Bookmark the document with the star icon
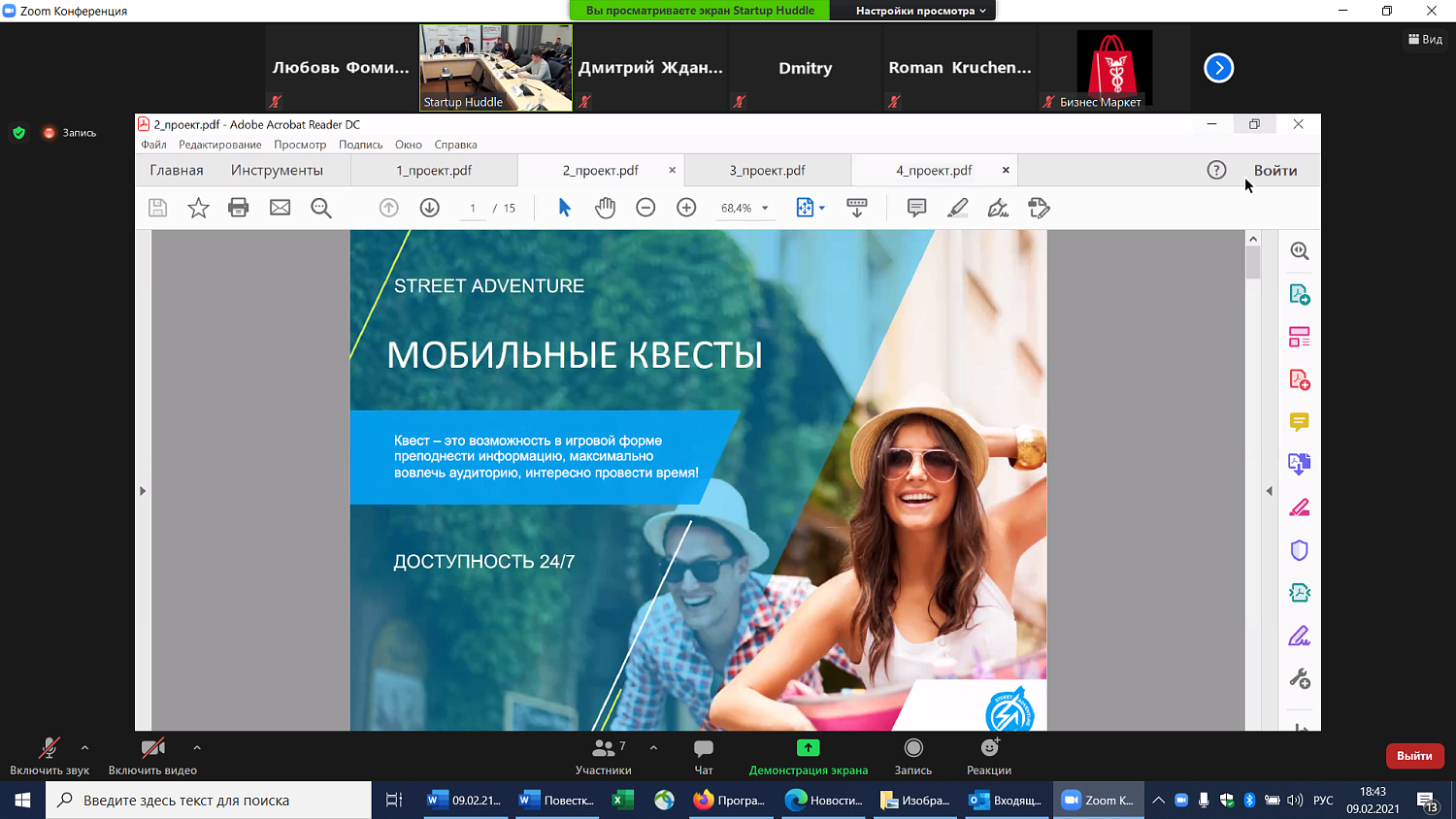Image resolution: width=1456 pixels, height=819 pixels. click(x=198, y=208)
